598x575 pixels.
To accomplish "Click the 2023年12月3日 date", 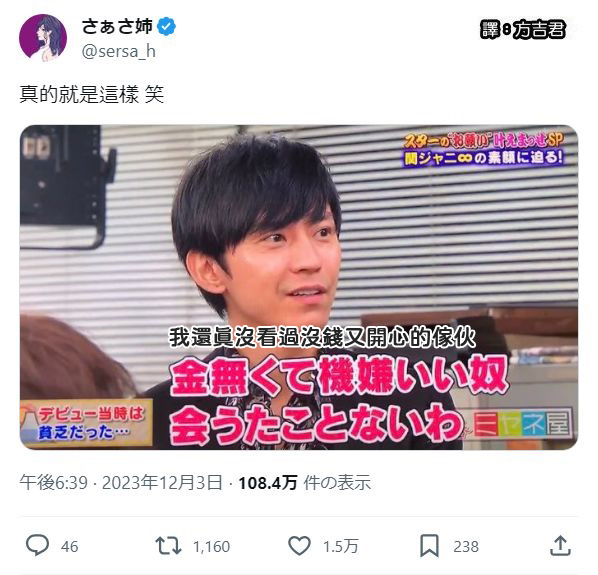I will pos(162,483).
